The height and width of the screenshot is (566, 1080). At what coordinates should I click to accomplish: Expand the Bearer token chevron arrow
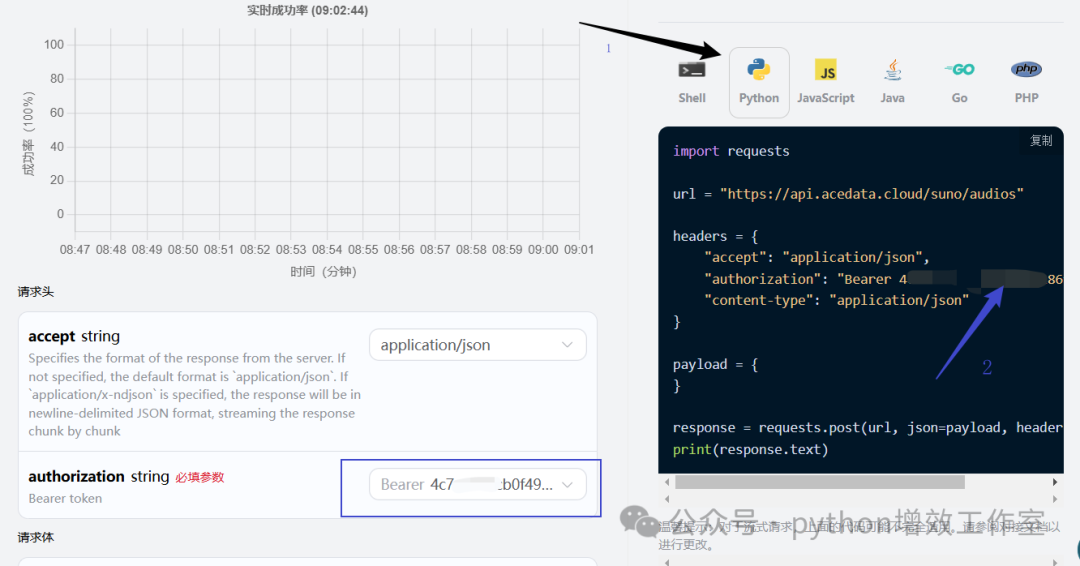pos(568,484)
